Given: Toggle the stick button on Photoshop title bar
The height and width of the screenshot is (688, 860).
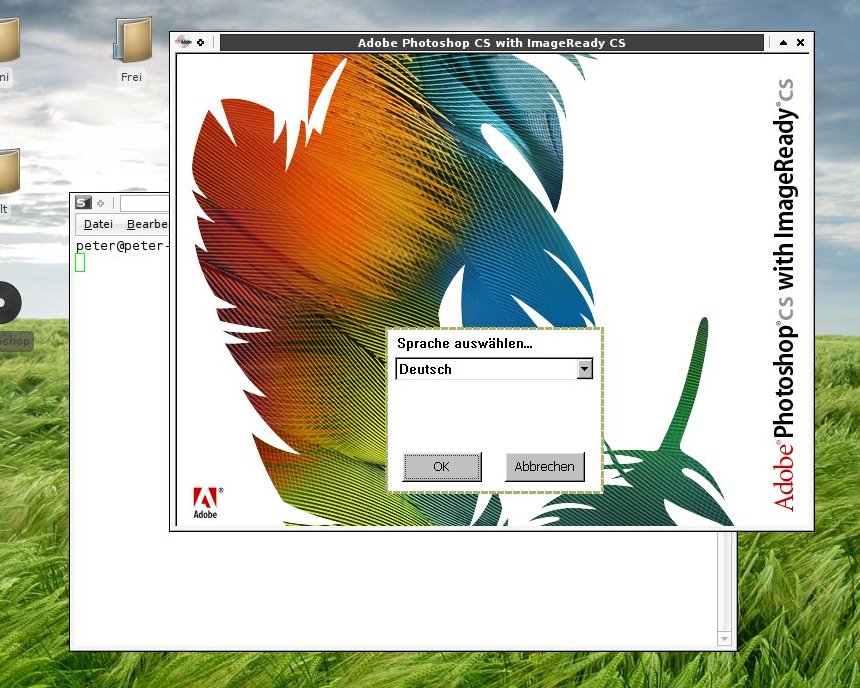Looking at the screenshot, I should [201, 42].
